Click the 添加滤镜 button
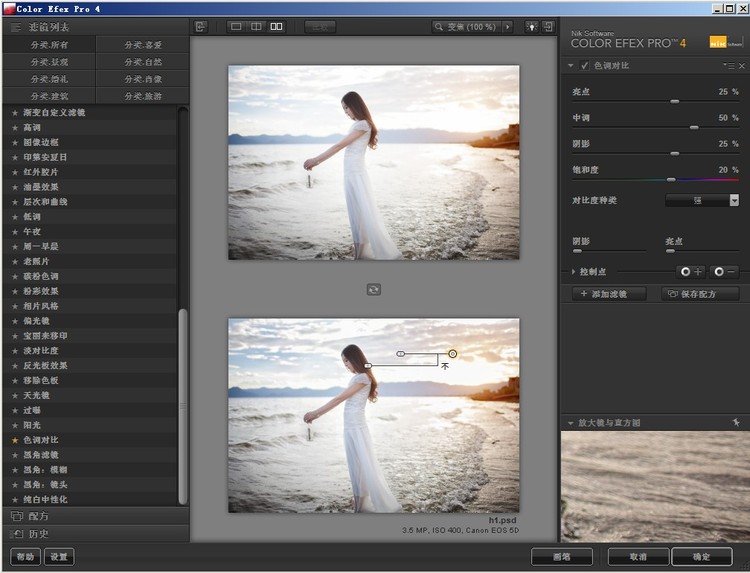Image resolution: width=750 pixels, height=573 pixels. [x=609, y=294]
